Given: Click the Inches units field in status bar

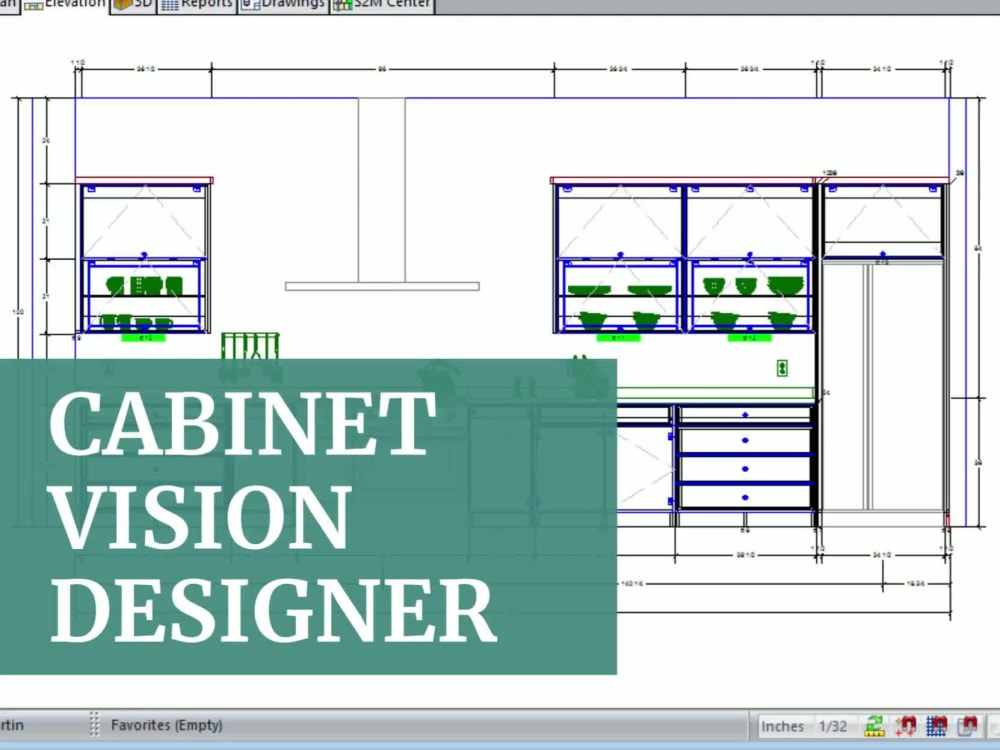Looking at the screenshot, I should click(x=782, y=726).
